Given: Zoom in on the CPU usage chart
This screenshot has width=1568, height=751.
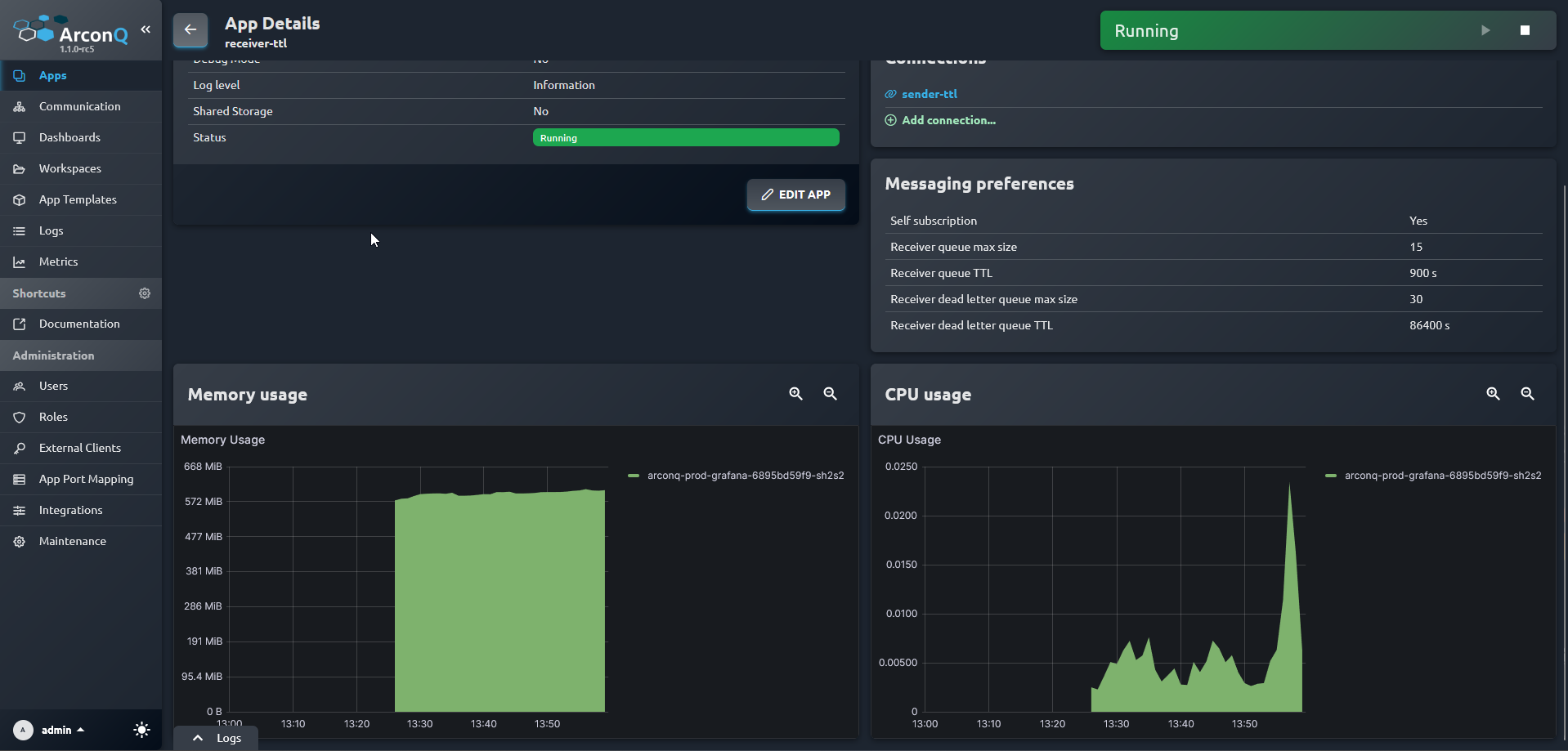Looking at the screenshot, I should click(1493, 394).
